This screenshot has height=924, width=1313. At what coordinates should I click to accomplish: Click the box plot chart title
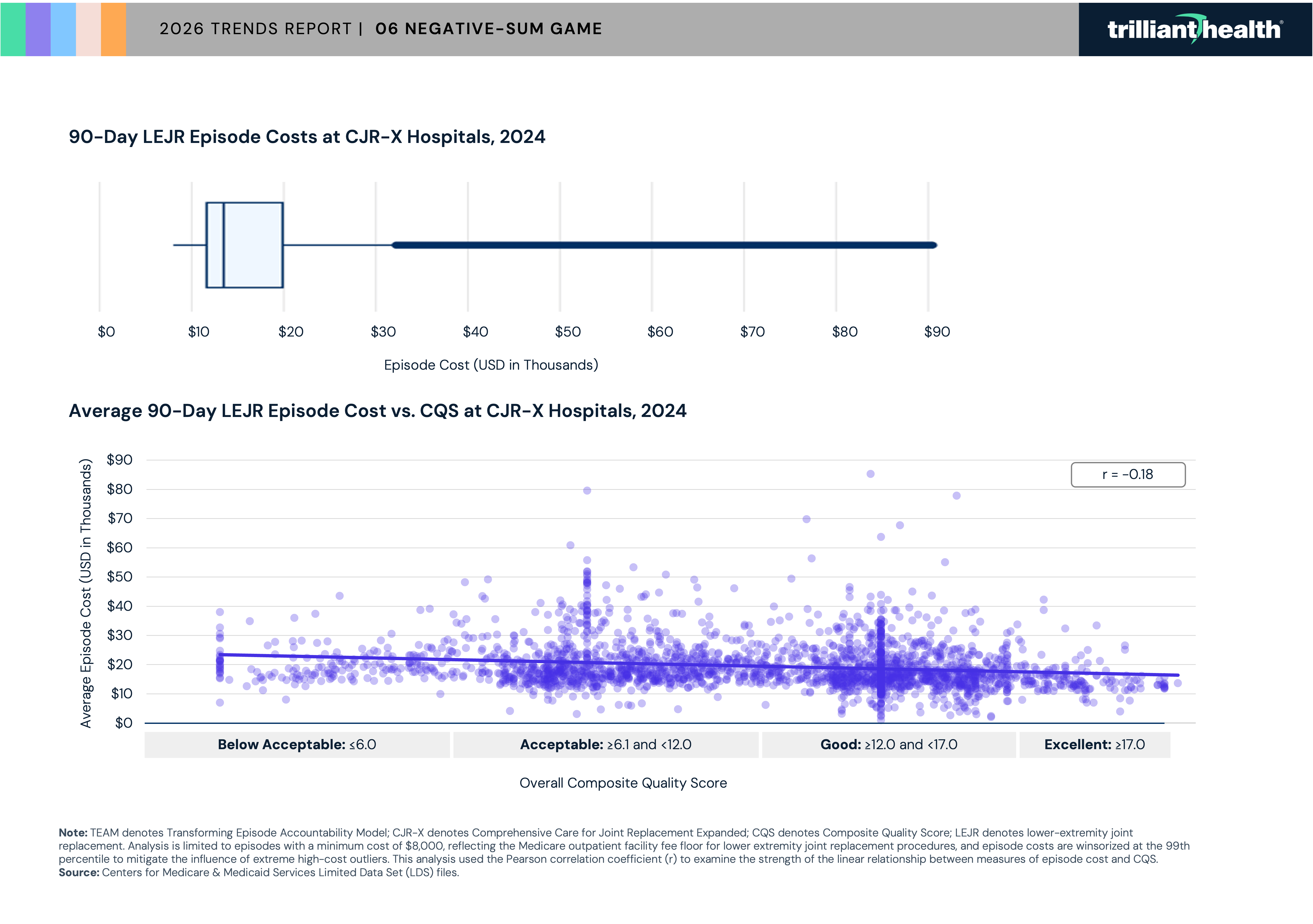[307, 137]
